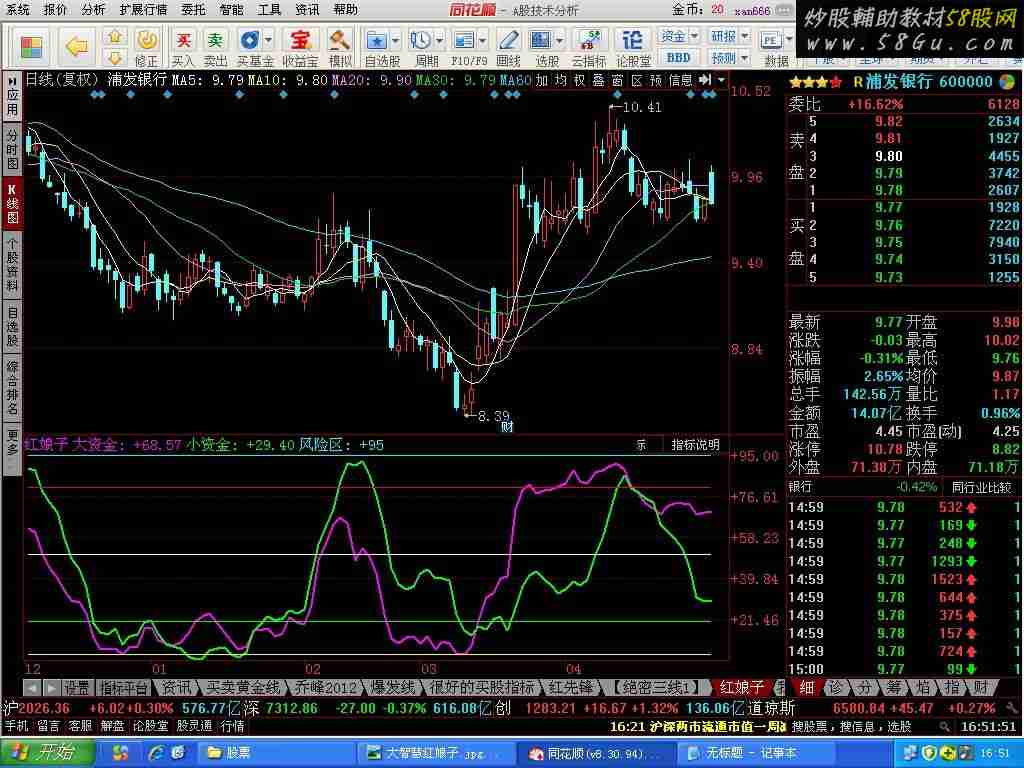This screenshot has width=1024, height=768.
Task: Launch 模拟 simulated trading
Action: click(340, 47)
